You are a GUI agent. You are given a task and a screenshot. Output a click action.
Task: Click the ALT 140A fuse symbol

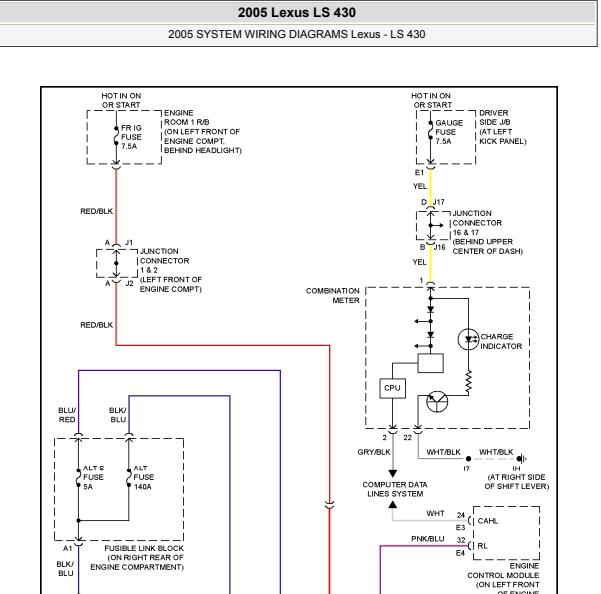tap(129, 477)
